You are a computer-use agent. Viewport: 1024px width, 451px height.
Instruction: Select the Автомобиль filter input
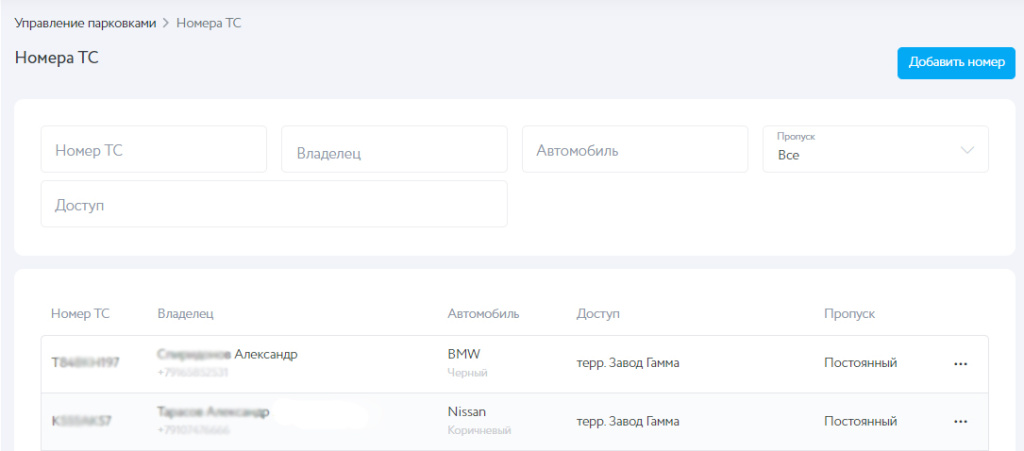click(x=635, y=150)
